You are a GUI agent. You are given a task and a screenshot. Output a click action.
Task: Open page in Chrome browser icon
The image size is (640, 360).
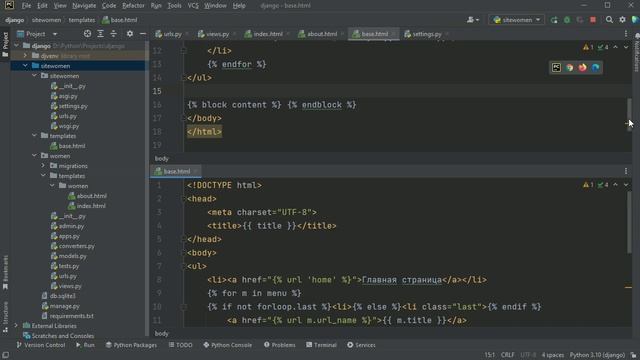click(569, 68)
